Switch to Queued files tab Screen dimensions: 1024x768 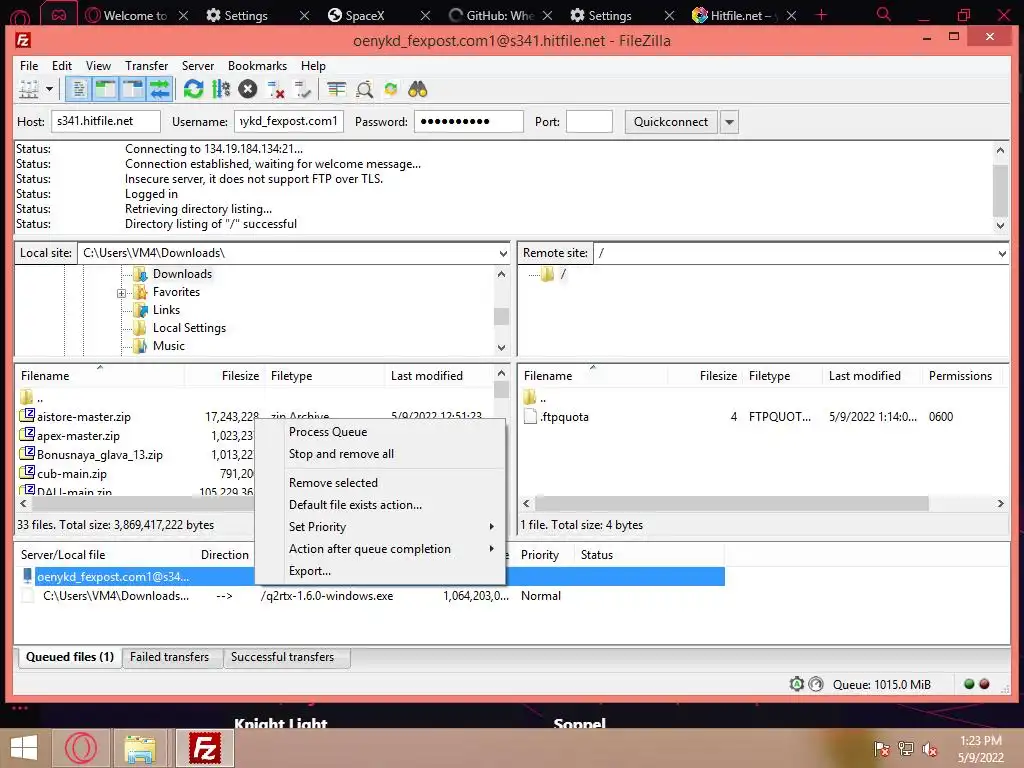pyautogui.click(x=69, y=657)
